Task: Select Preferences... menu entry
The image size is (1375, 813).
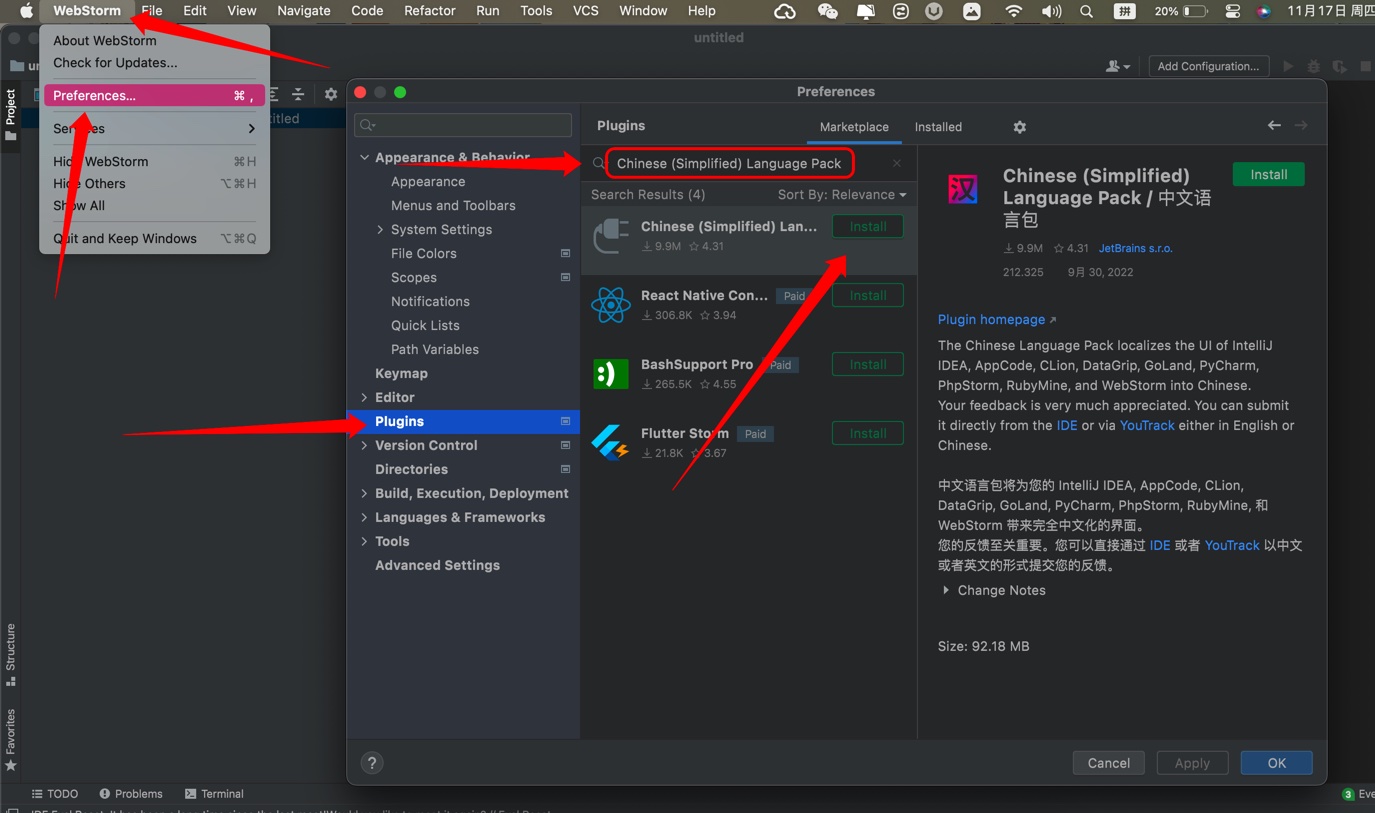Action: click(x=154, y=95)
